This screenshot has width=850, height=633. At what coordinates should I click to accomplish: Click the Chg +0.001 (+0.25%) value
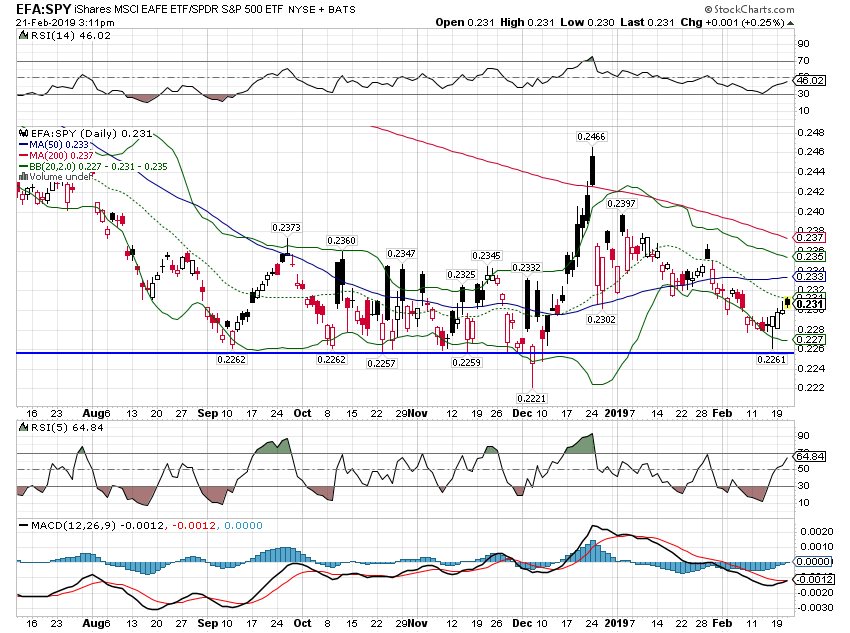(732, 23)
